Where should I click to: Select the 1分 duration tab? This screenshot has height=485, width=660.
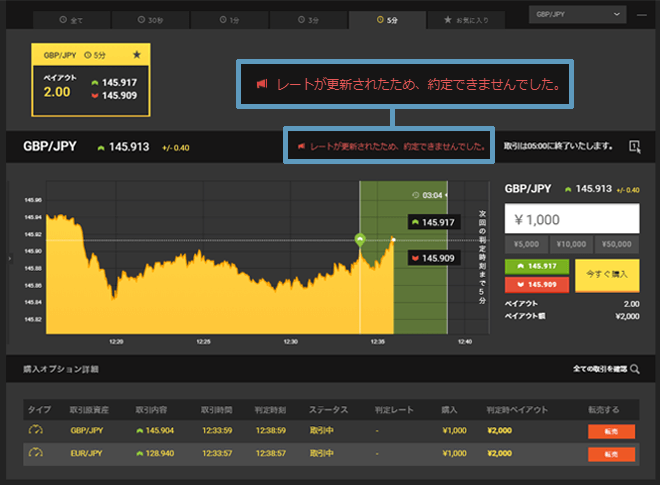click(x=229, y=20)
